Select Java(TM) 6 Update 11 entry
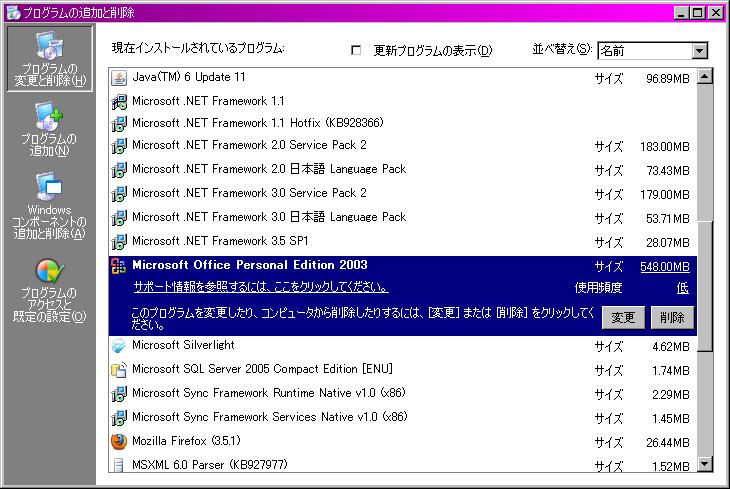Image resolution: width=730 pixels, height=489 pixels. click(403, 78)
